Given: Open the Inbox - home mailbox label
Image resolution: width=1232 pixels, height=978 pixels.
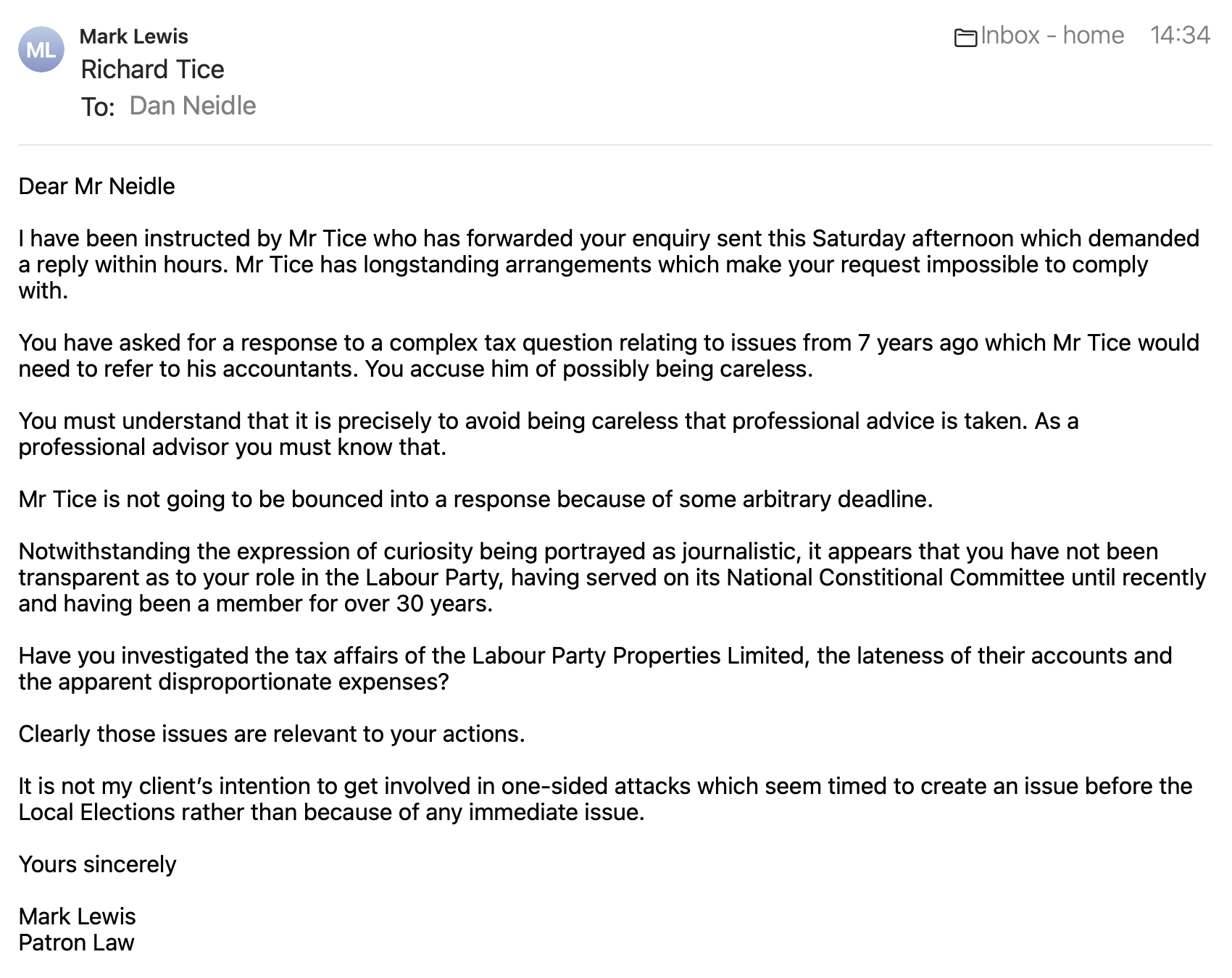Looking at the screenshot, I should pyautogui.click(x=1052, y=35).
